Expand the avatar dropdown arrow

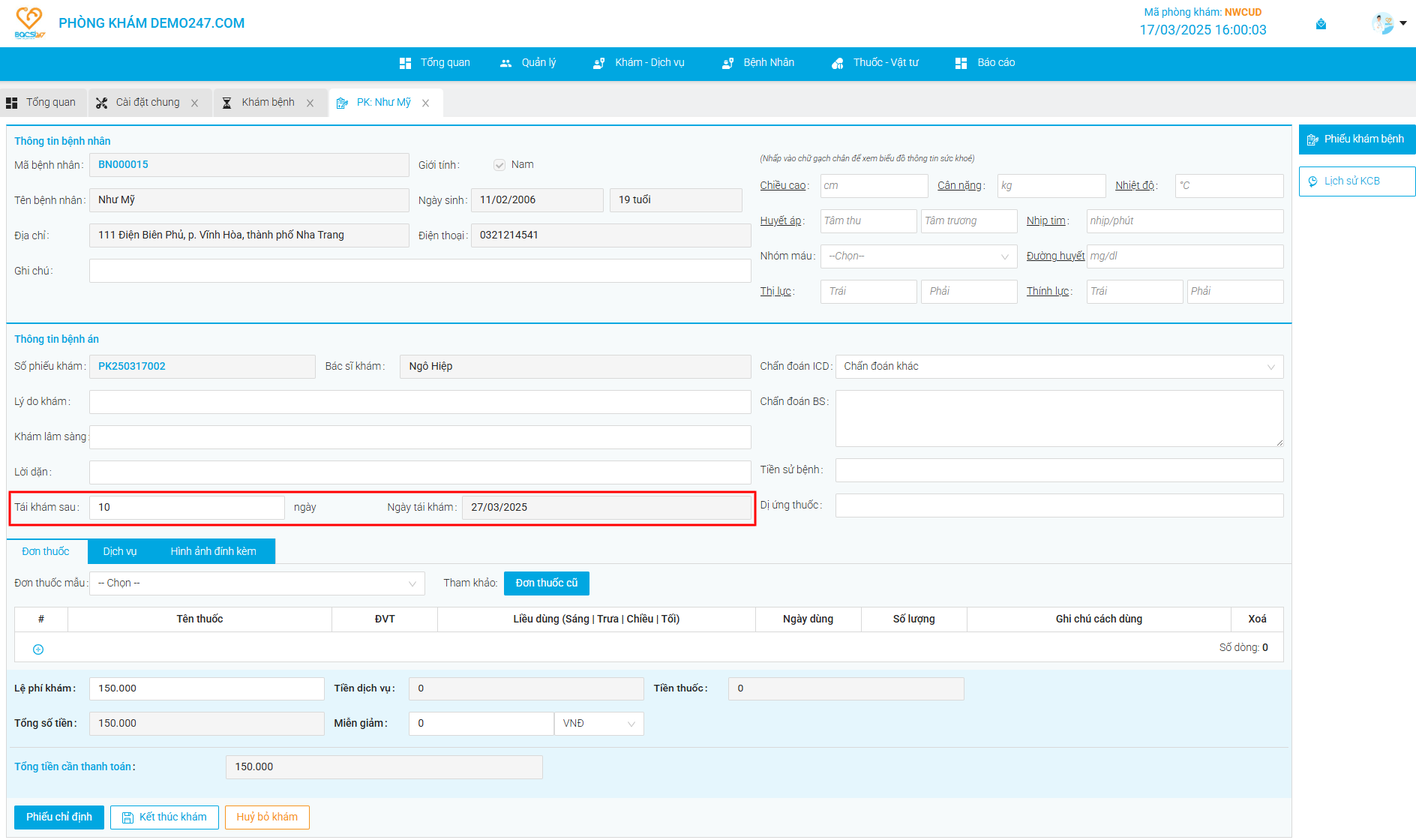[1403, 23]
